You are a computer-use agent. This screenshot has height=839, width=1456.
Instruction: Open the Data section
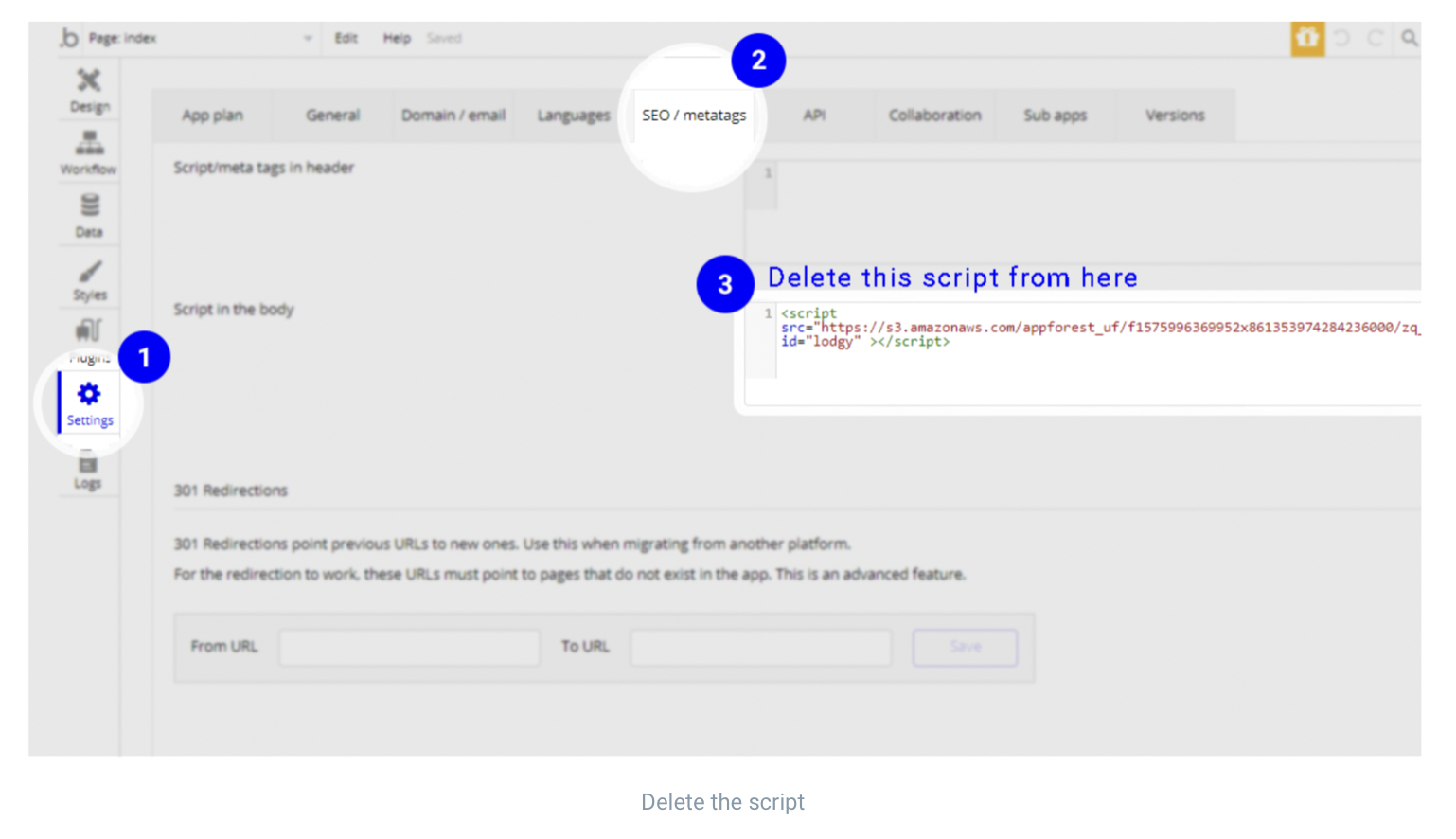pos(89,216)
